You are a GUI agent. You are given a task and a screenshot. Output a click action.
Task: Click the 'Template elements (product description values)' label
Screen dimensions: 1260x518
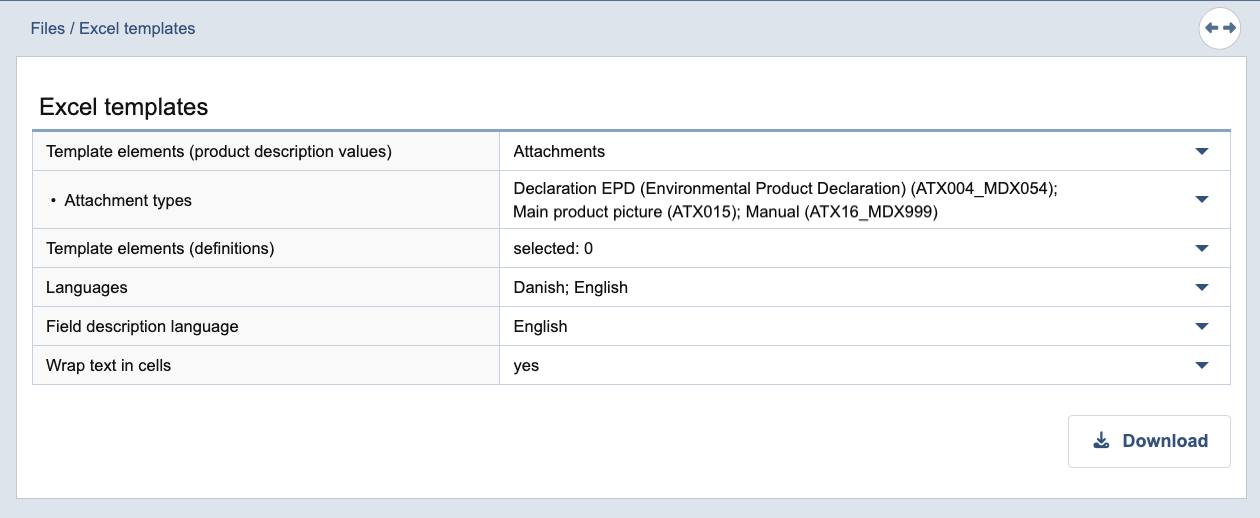[219, 152]
